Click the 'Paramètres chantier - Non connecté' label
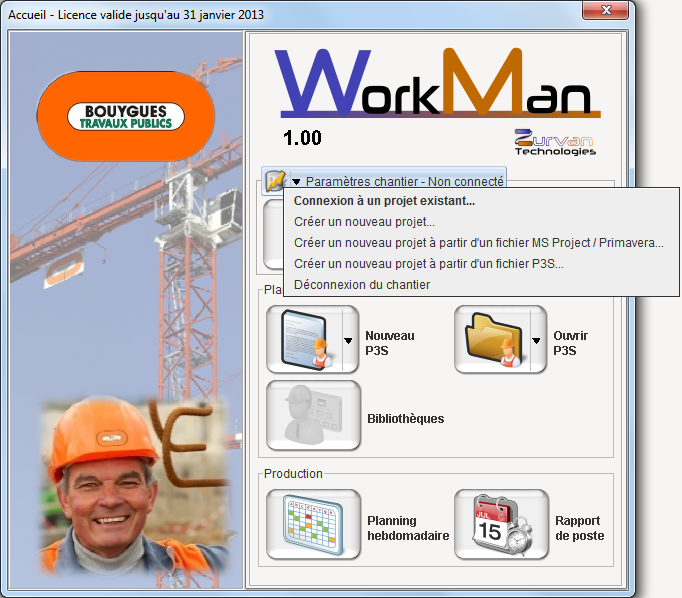The width and height of the screenshot is (682, 598). (x=403, y=182)
